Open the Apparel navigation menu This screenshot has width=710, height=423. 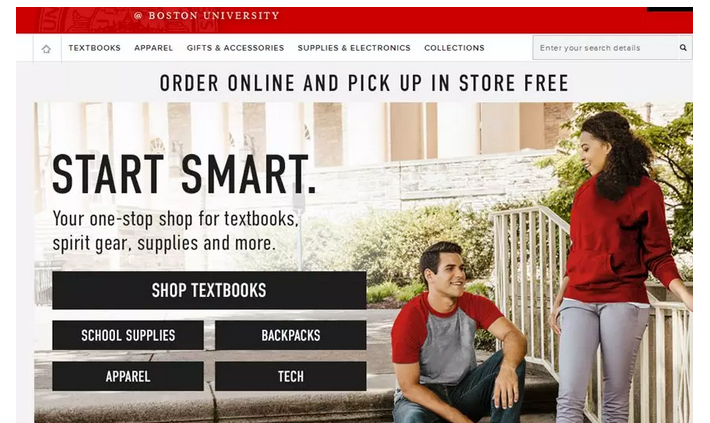click(x=154, y=48)
